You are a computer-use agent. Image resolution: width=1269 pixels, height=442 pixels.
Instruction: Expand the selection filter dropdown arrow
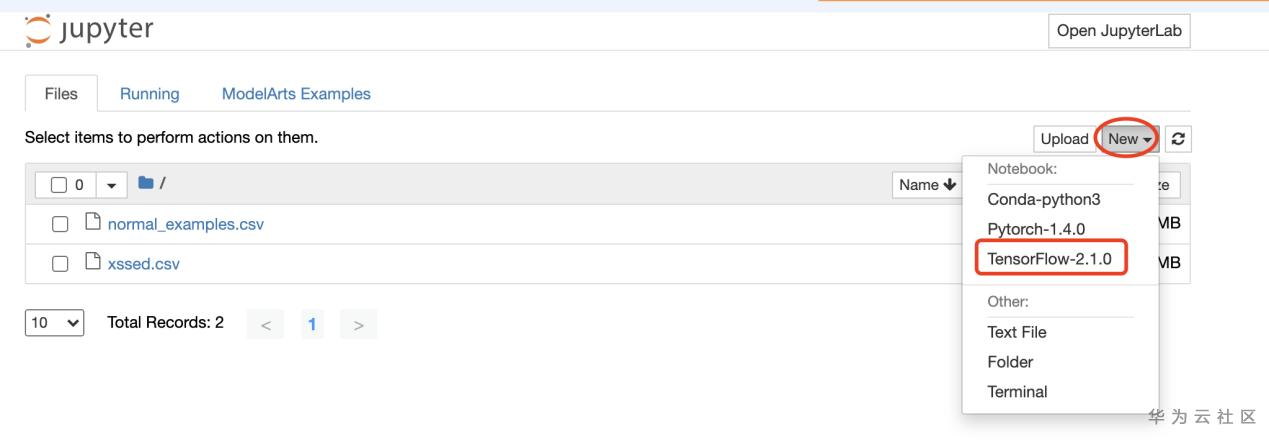tap(109, 185)
